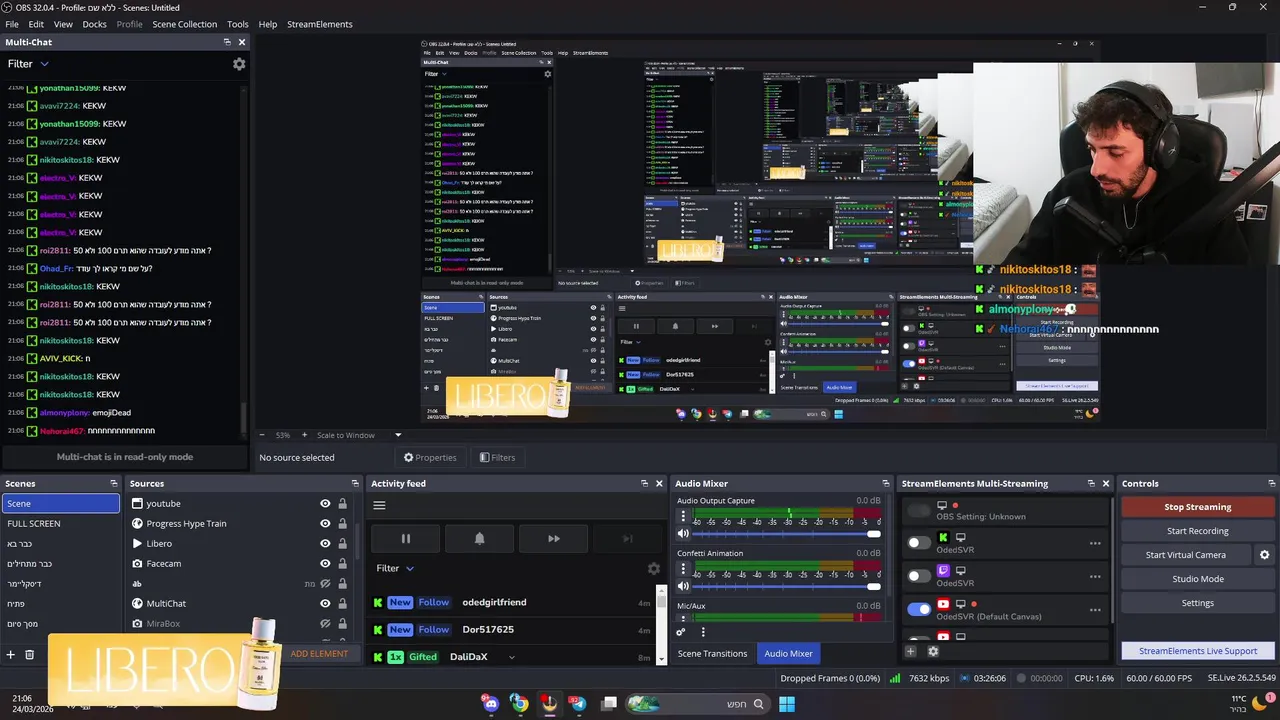
Task: Open Multi-Chat settings gear
Action: [239, 64]
